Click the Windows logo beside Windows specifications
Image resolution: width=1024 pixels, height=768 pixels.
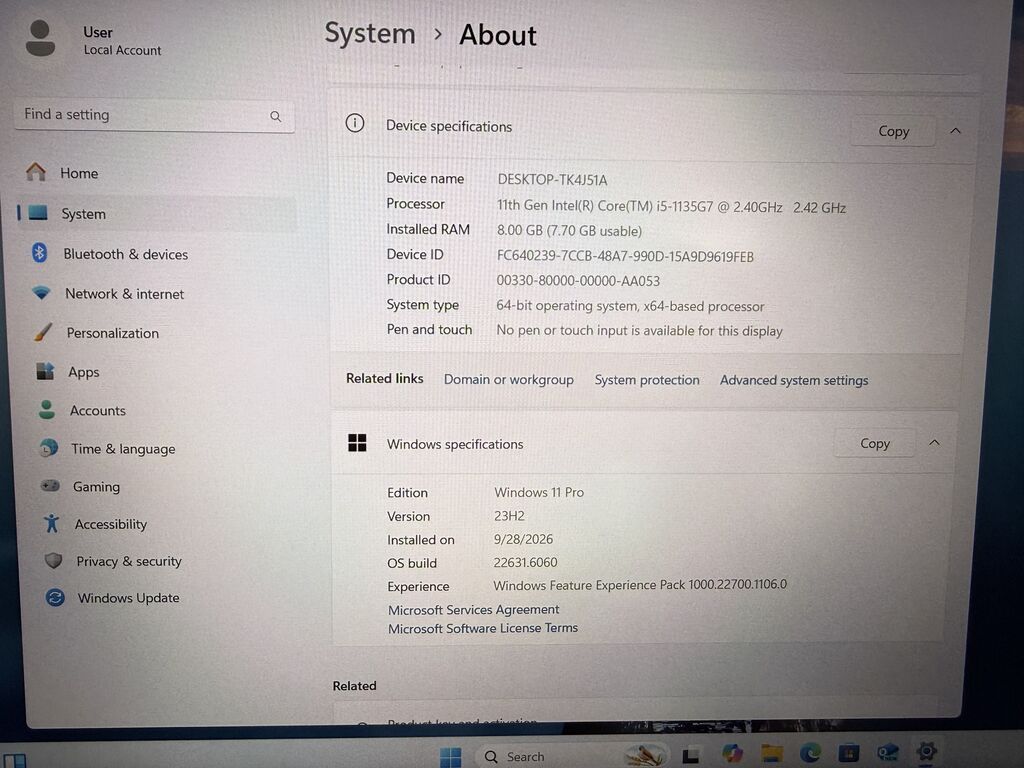357,443
